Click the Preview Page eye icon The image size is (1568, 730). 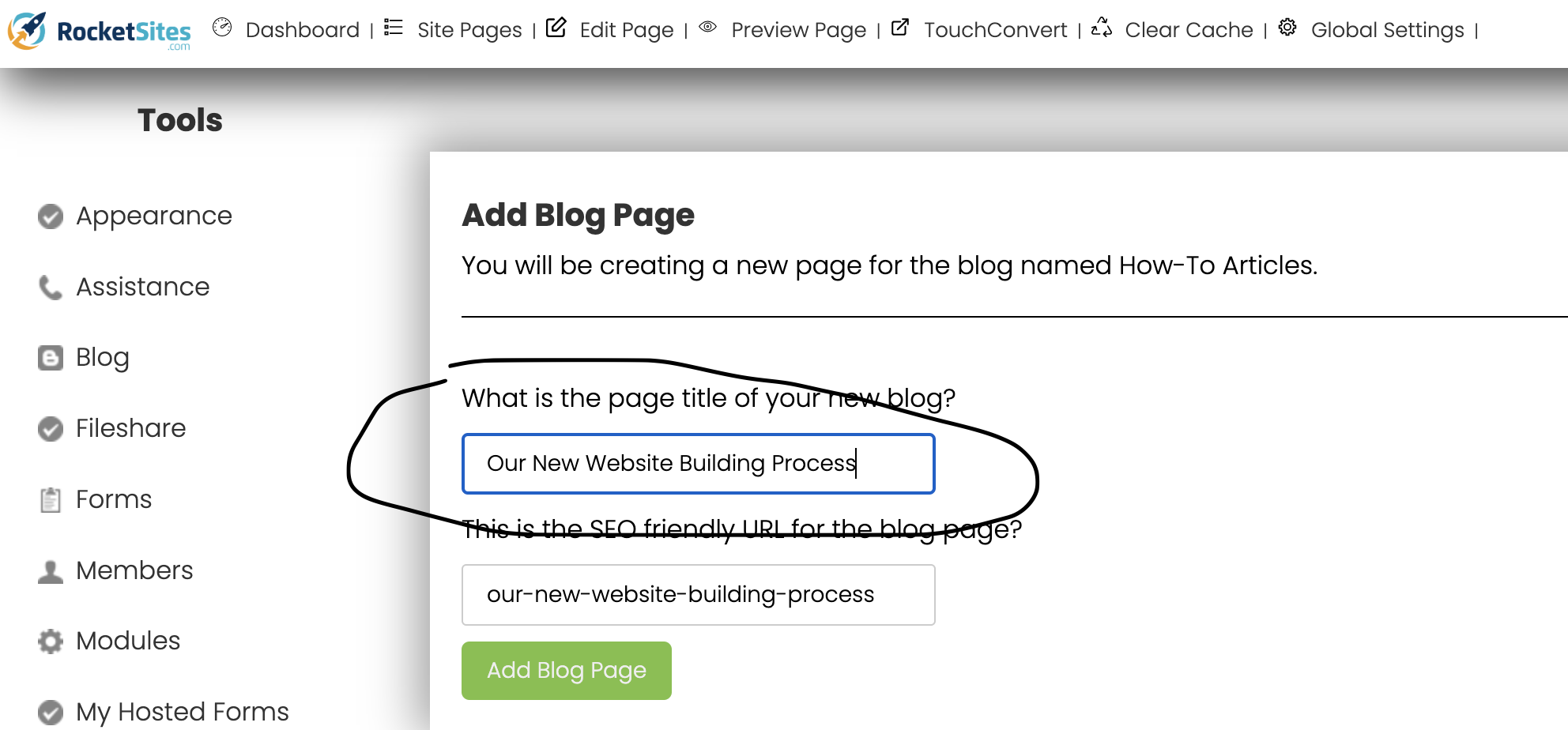tap(708, 28)
